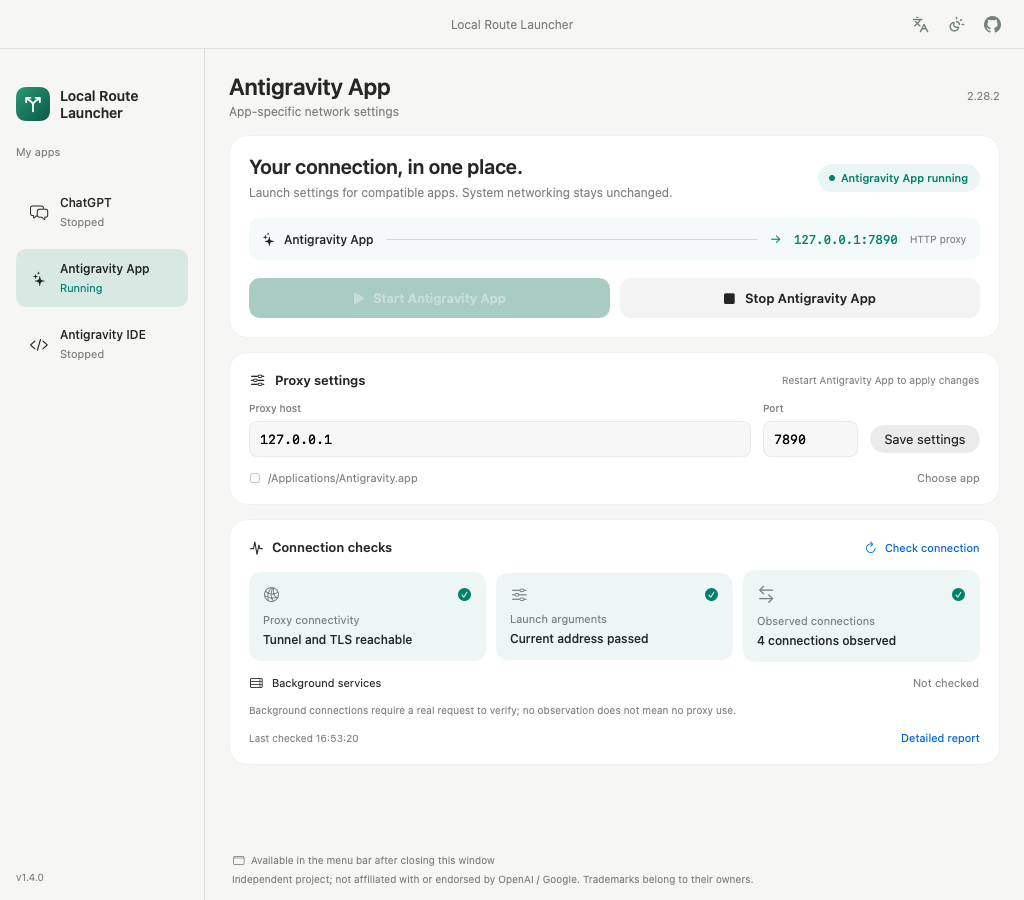Run Check connection
Screen dimensions: 1024x900
[922, 548]
